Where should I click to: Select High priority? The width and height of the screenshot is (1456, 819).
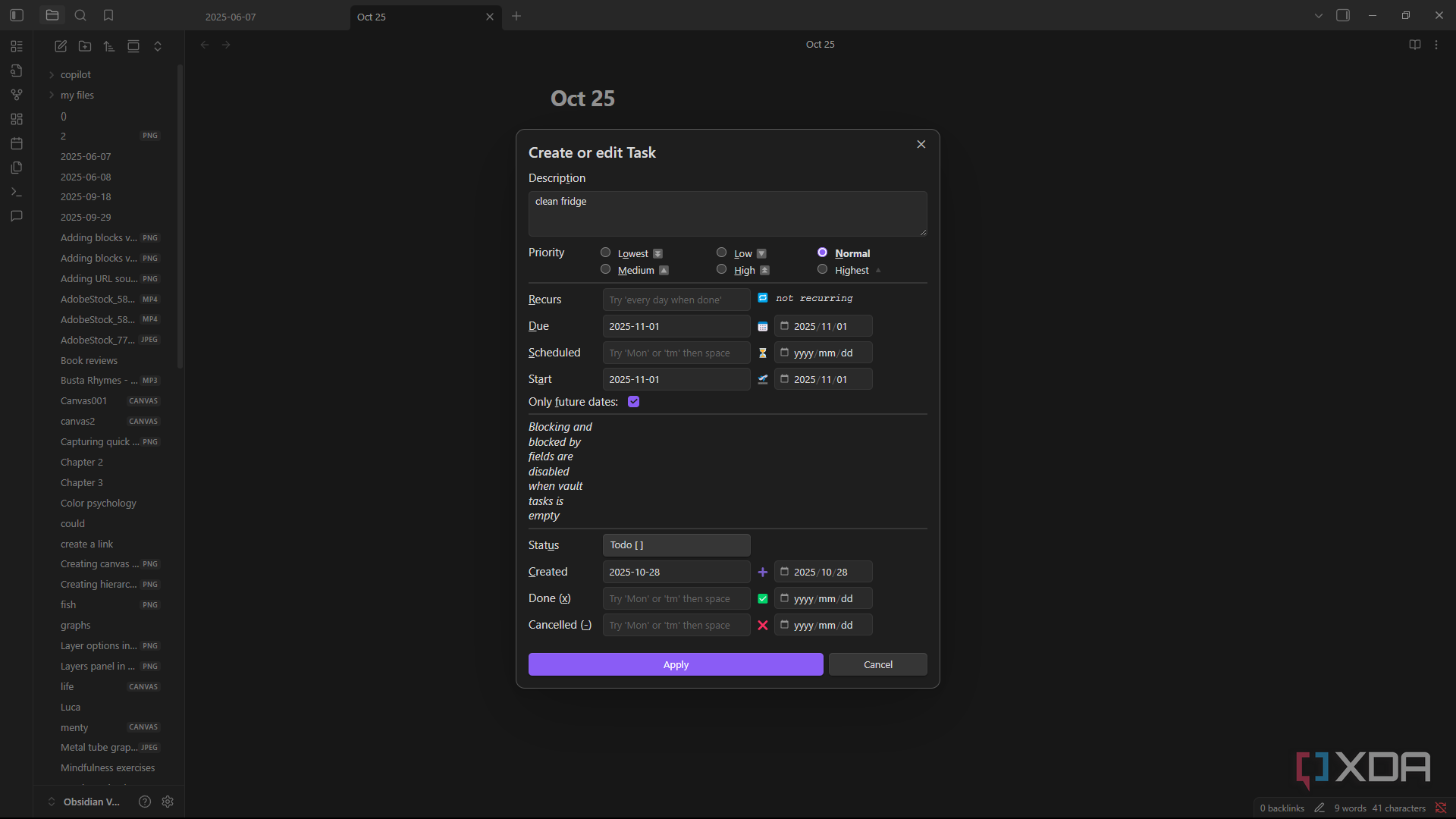[x=722, y=269]
